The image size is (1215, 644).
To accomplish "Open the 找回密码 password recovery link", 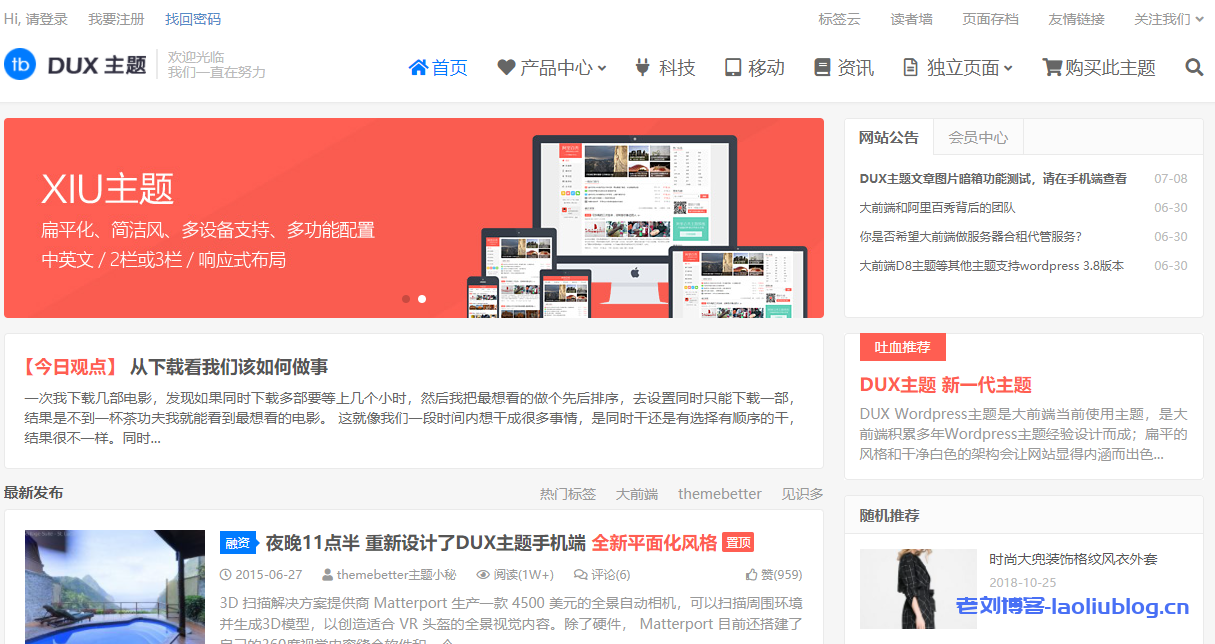I will tap(192, 18).
